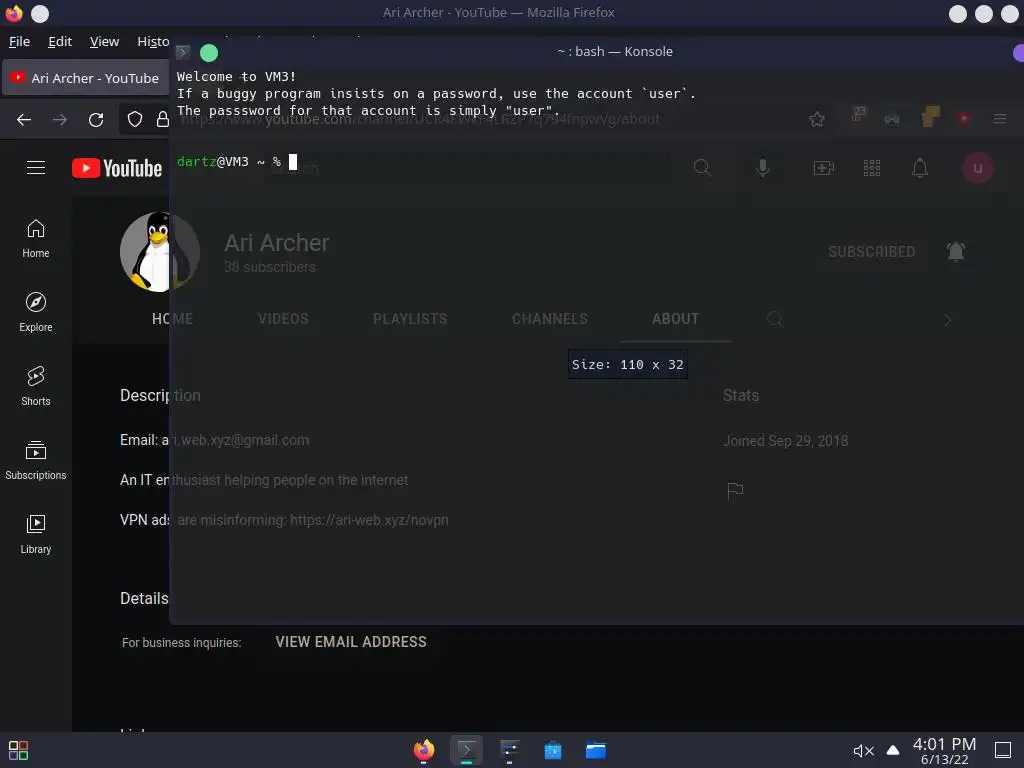
Task: Click Ari Archer penguin channel avatar
Action: coord(160,251)
